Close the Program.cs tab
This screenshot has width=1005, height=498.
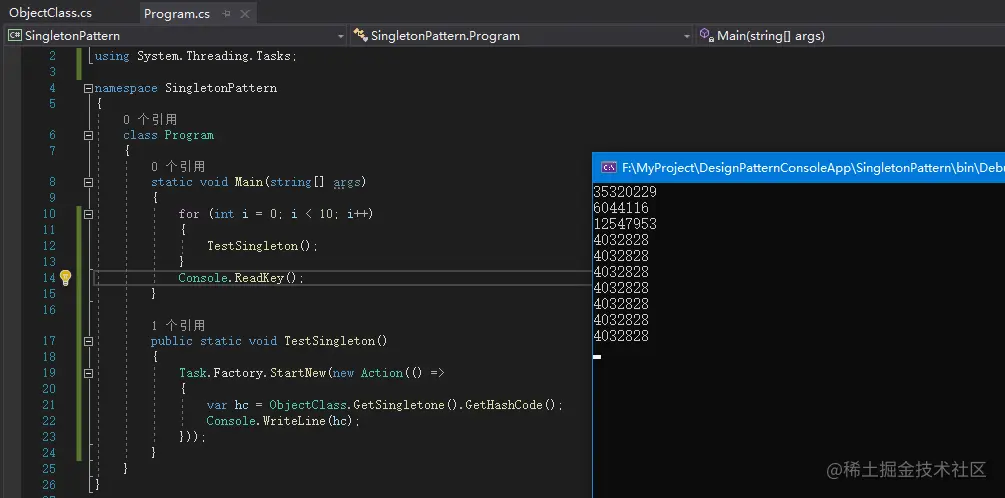[243, 13]
